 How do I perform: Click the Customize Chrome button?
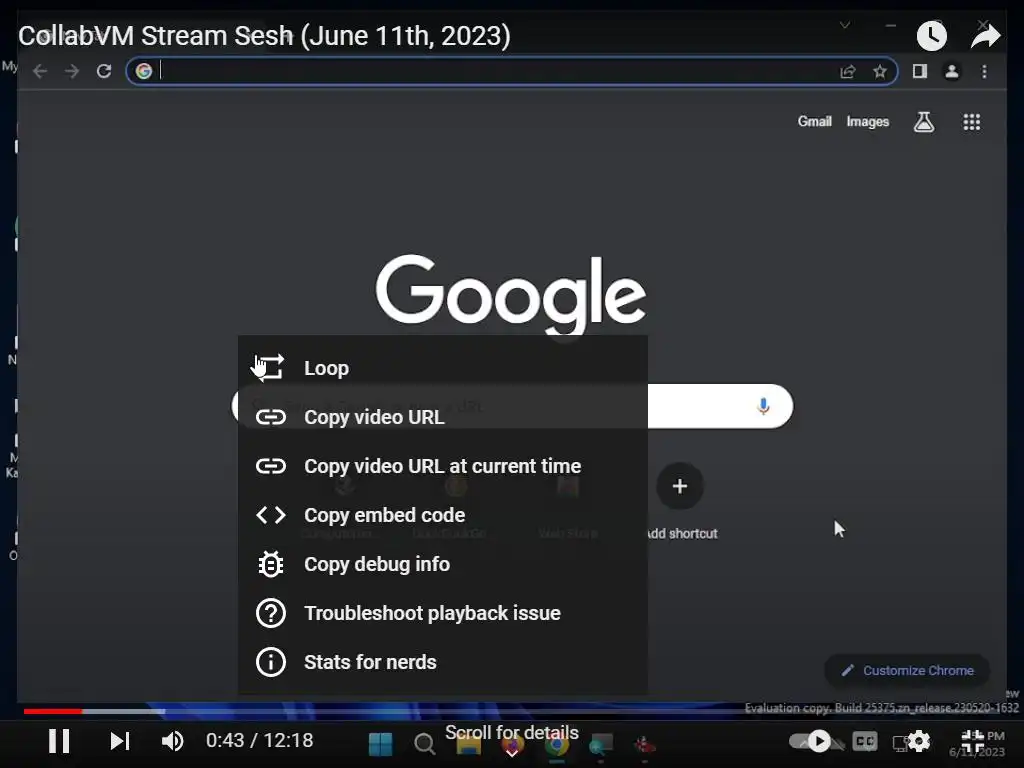pyautogui.click(x=908, y=671)
